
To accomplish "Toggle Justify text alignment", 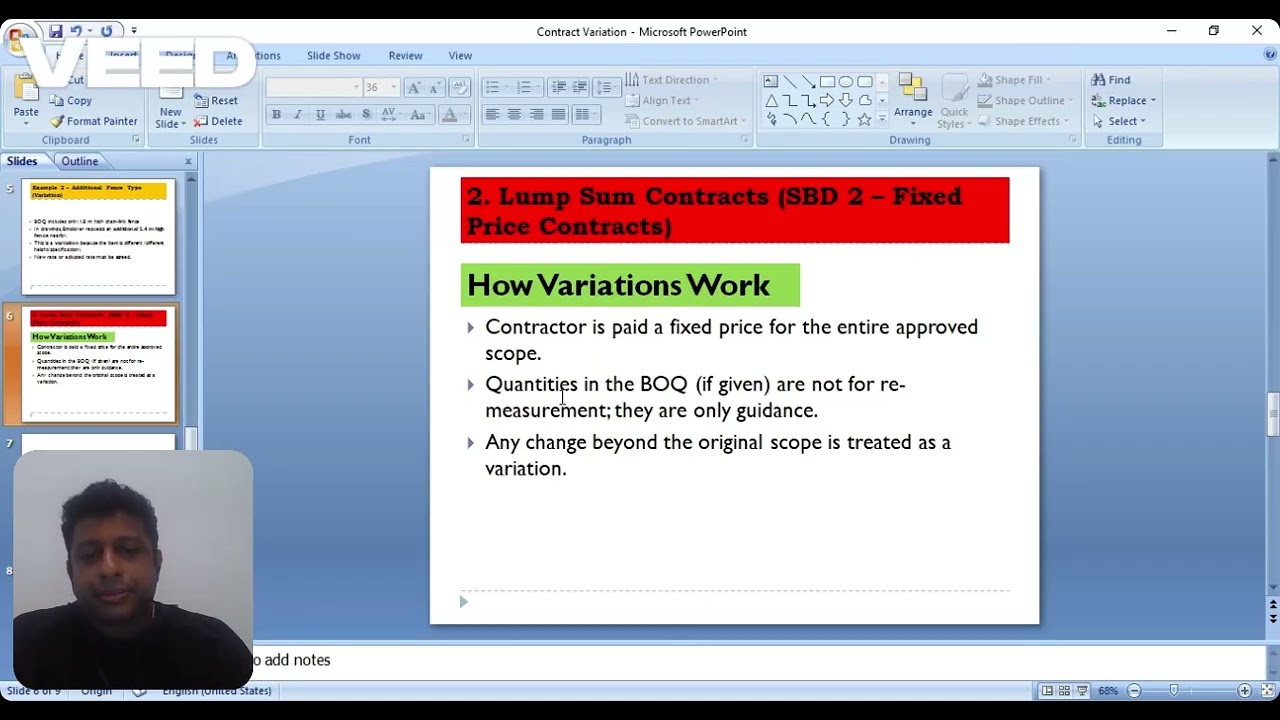I will [558, 115].
